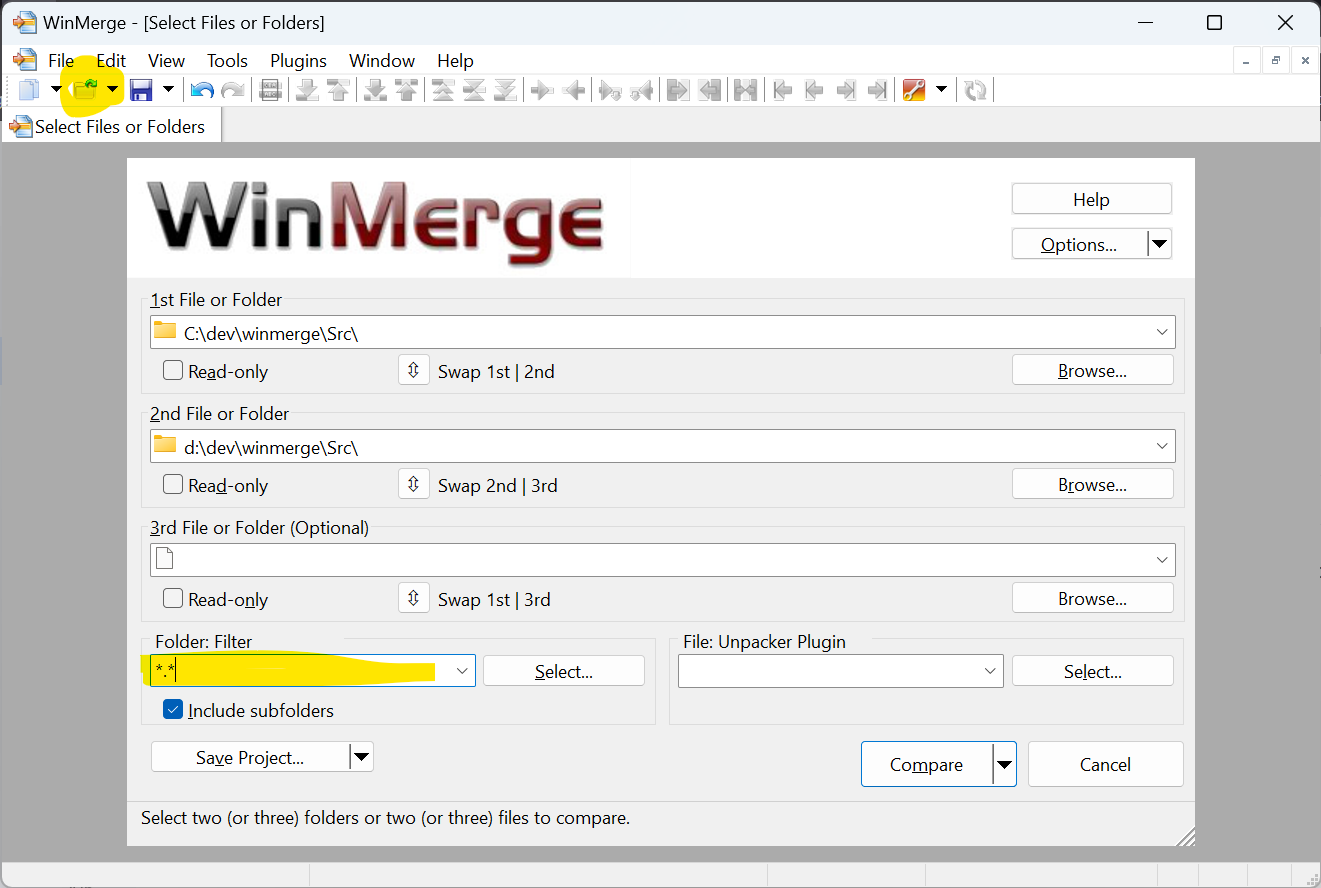Enable Read-only for the 2nd folder
The width and height of the screenshot is (1321, 888).
point(172,484)
